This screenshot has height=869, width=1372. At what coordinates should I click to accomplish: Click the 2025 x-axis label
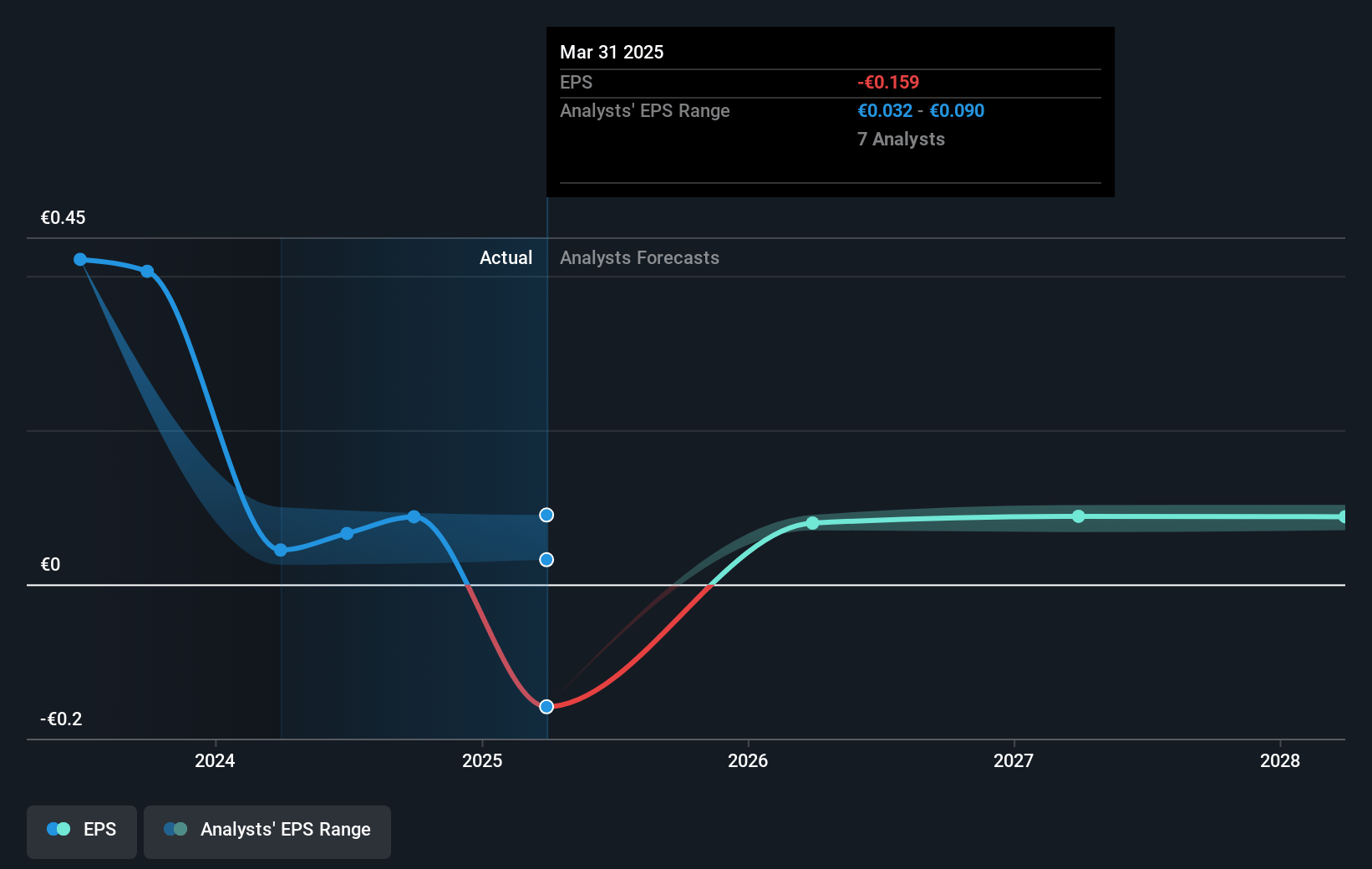tap(482, 760)
